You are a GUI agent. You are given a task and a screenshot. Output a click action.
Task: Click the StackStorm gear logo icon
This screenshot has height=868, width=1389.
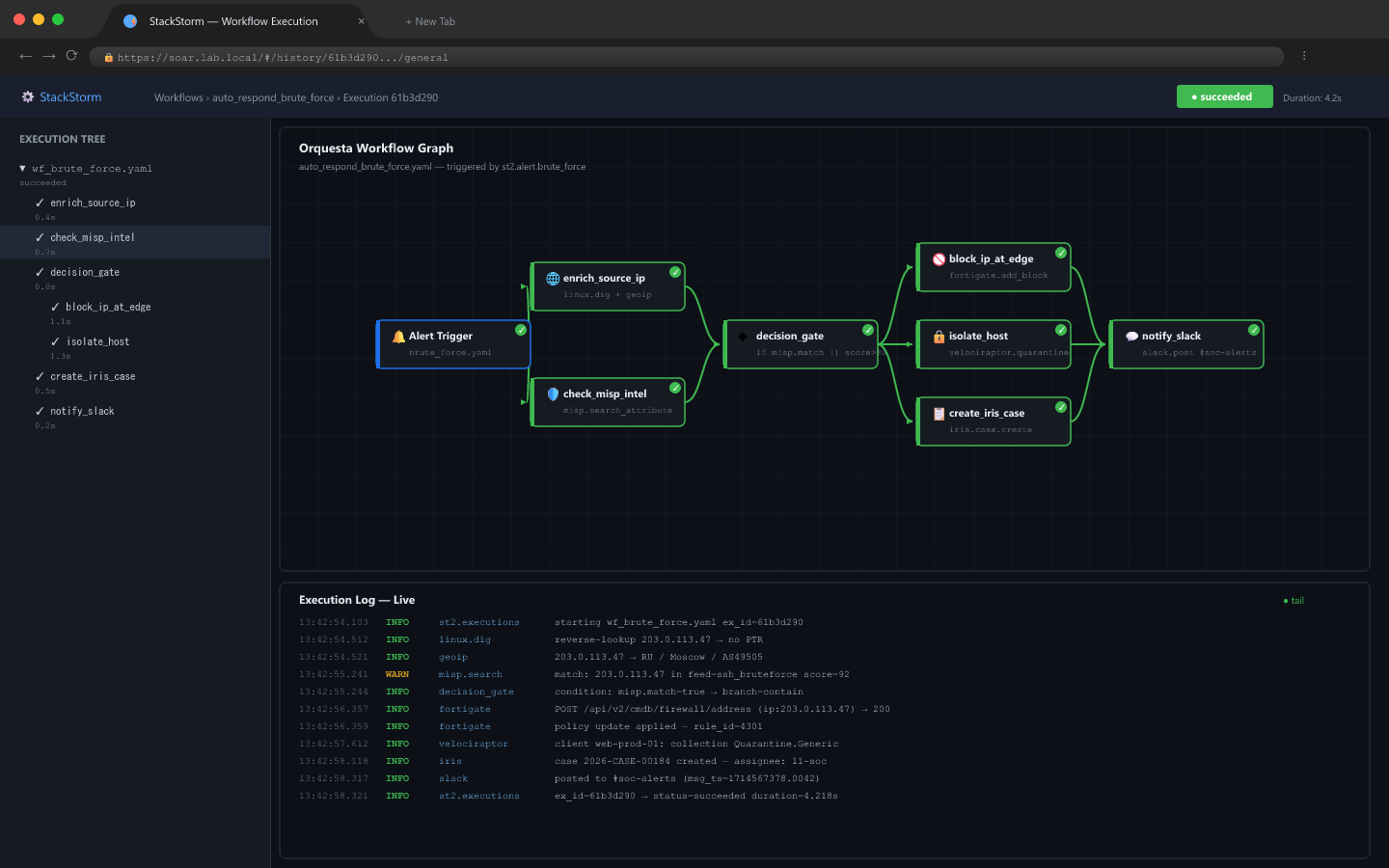28,96
